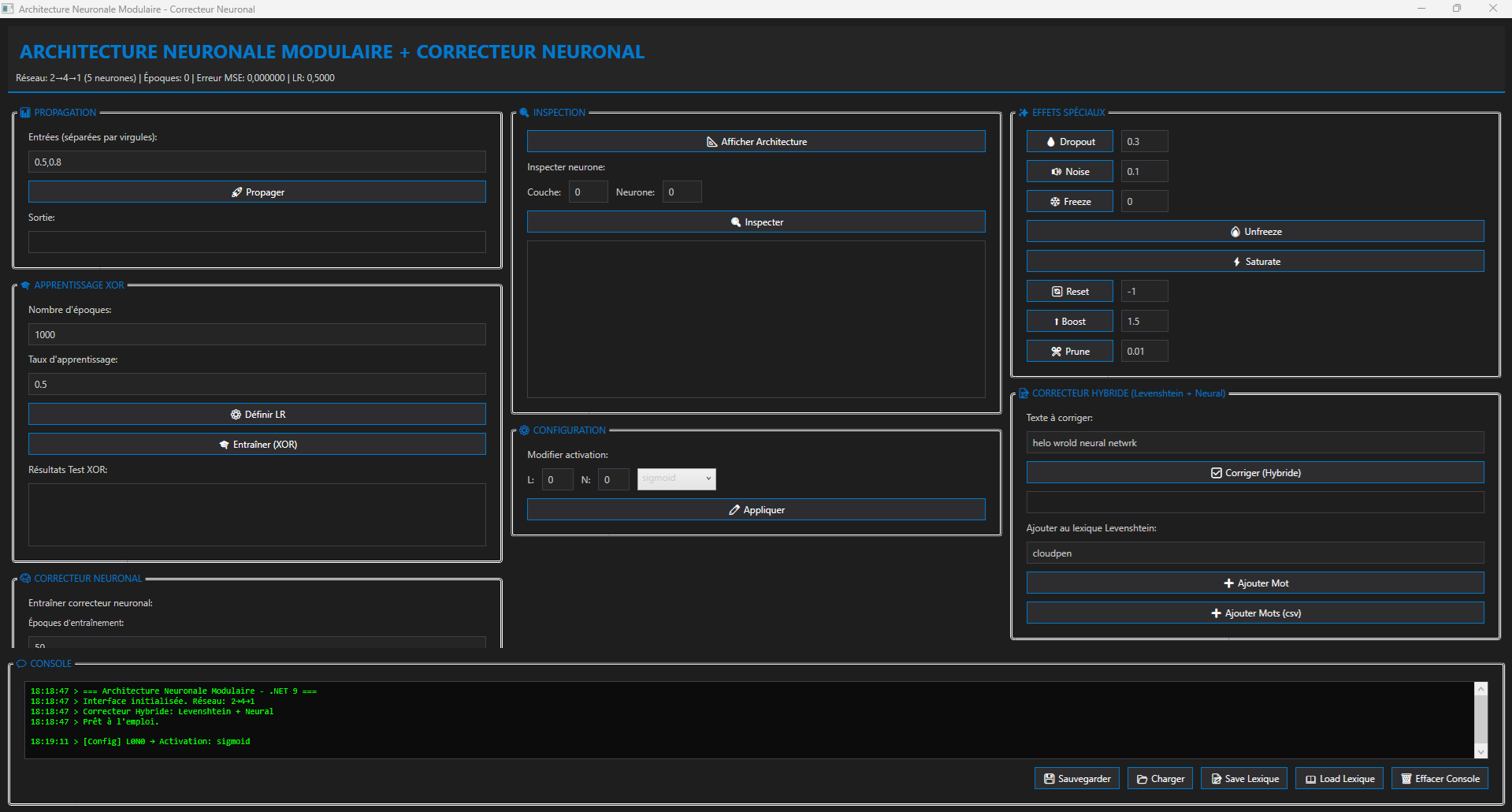Click the Prune scissors button
The image size is (1512, 812).
(x=1069, y=352)
